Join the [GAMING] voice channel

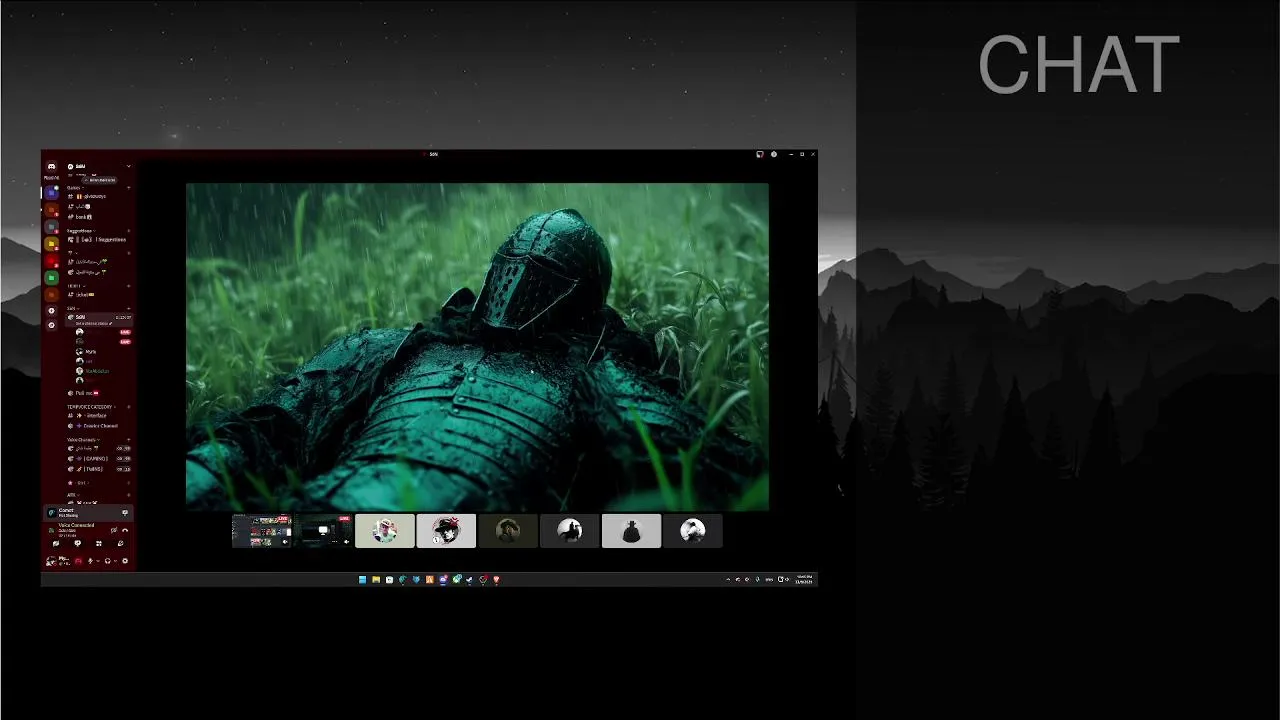[x=97, y=459]
